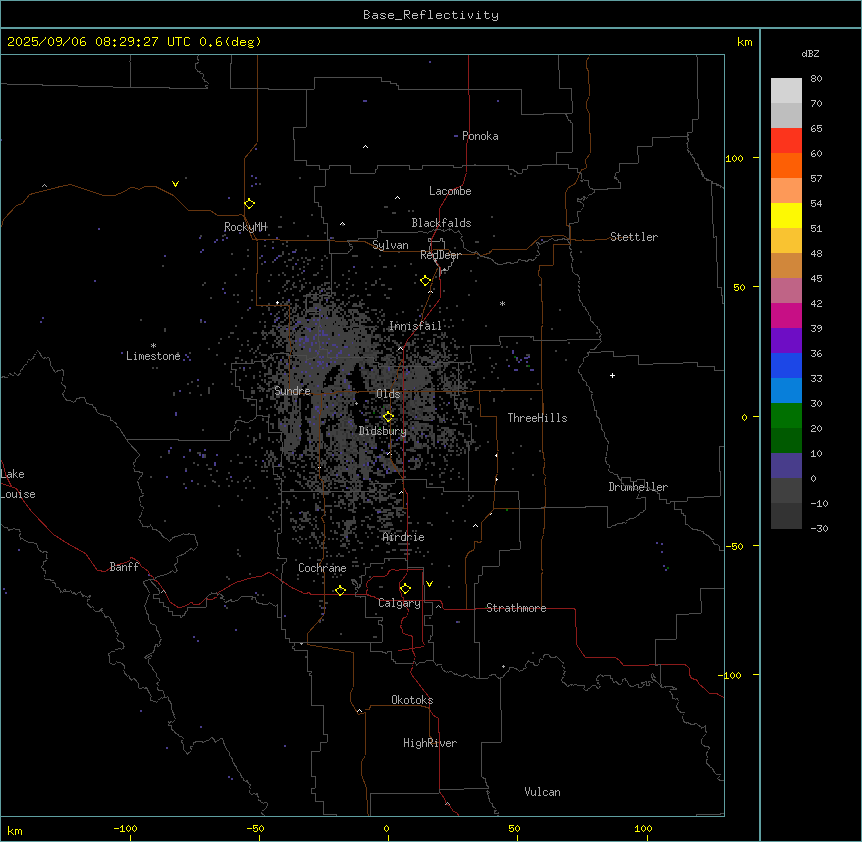Click the yellow diamond marker below Cochrane
The width and height of the screenshot is (862, 842).
pos(340,590)
